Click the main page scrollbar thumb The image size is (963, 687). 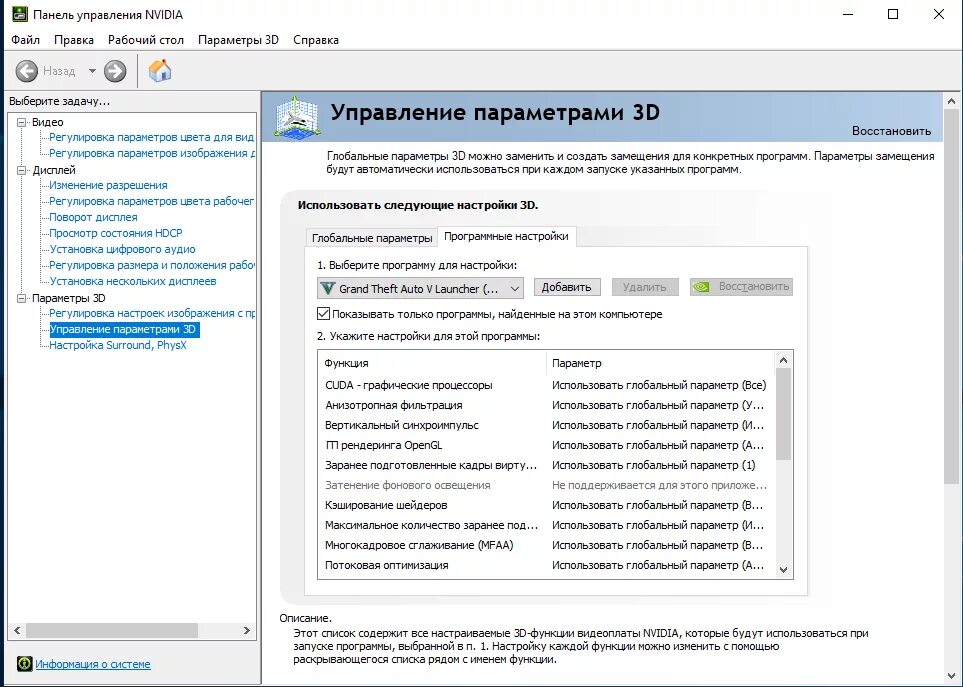tap(951, 297)
